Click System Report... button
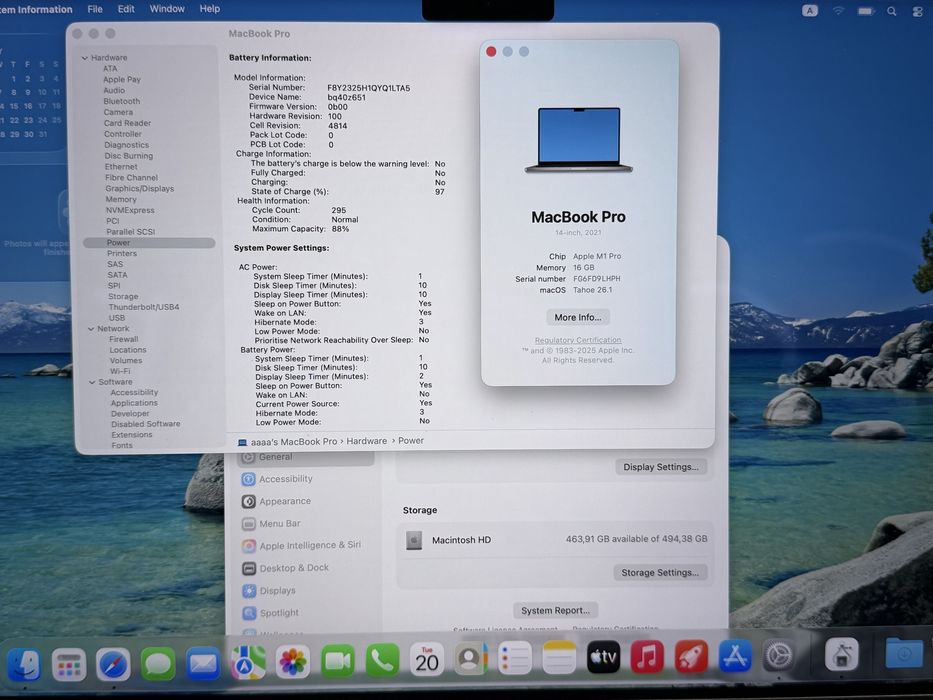Image resolution: width=933 pixels, height=700 pixels. (x=555, y=610)
